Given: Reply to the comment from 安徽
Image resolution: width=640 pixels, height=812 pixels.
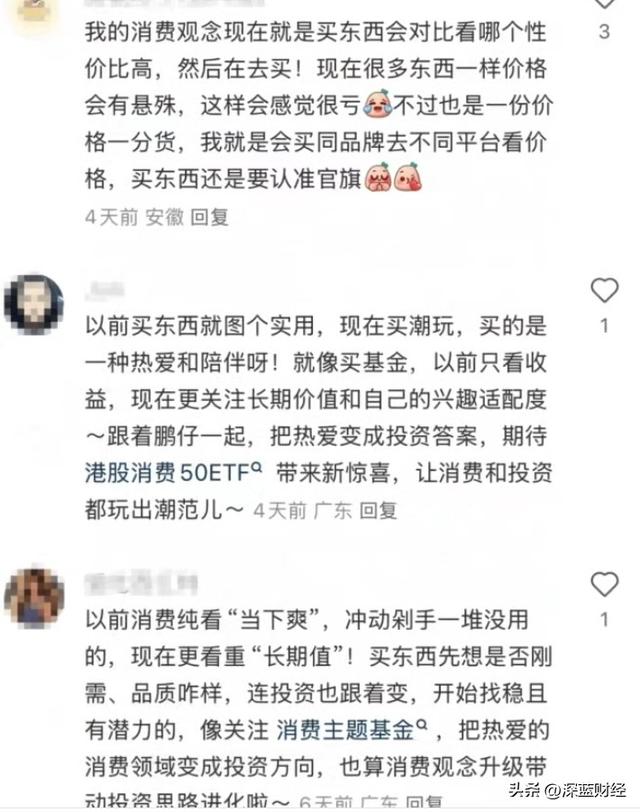Looking at the screenshot, I should tap(209, 218).
